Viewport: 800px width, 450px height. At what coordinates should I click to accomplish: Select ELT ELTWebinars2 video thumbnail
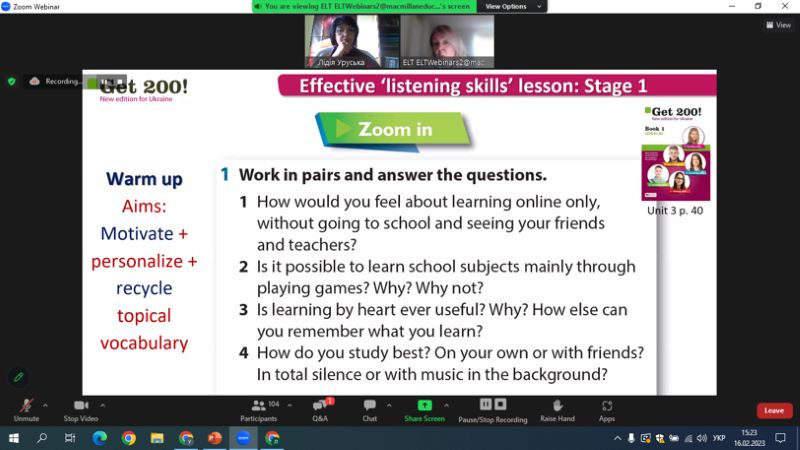(x=447, y=41)
